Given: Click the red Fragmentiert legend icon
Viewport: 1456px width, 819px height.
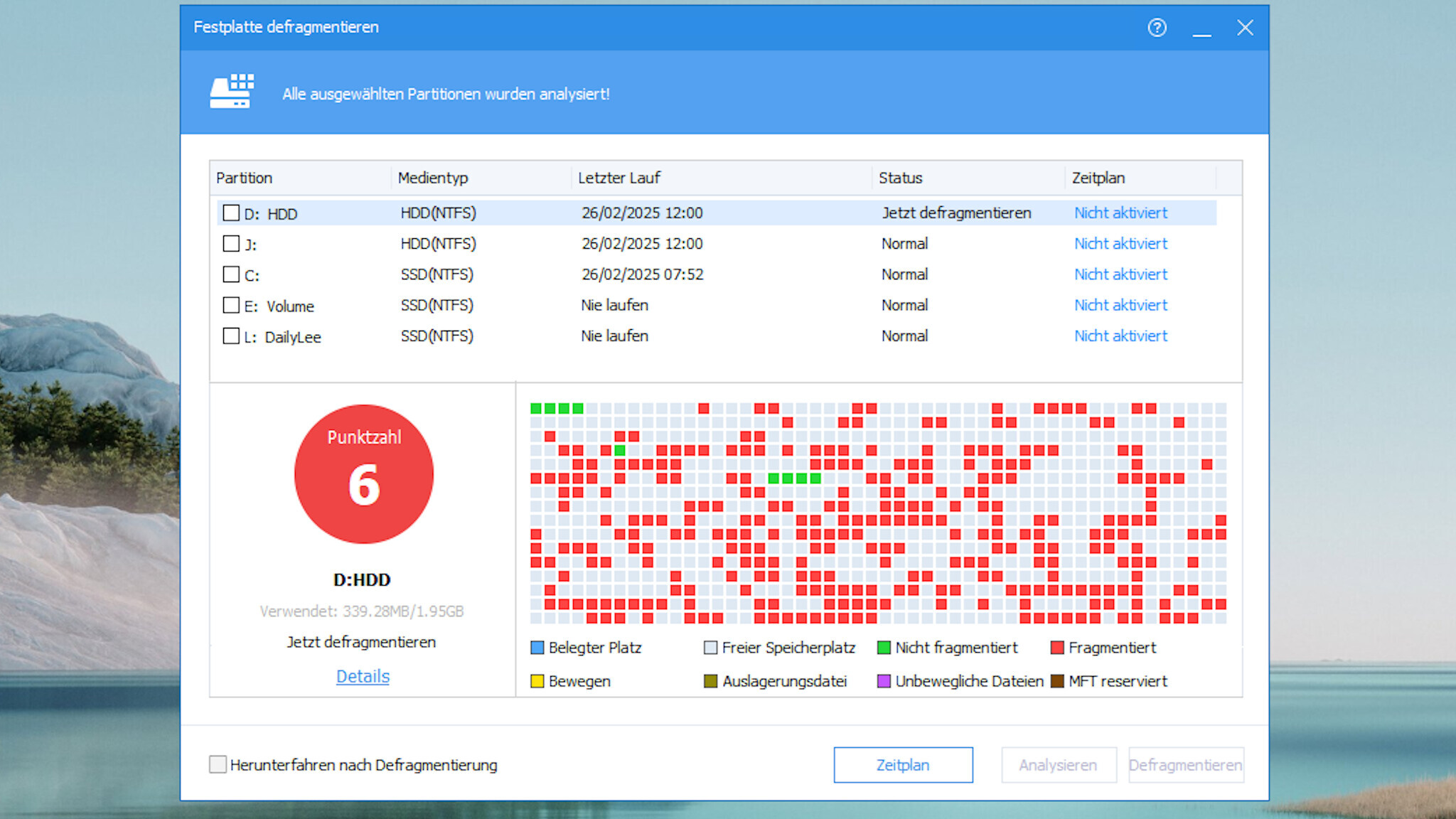Looking at the screenshot, I should 1059,647.
